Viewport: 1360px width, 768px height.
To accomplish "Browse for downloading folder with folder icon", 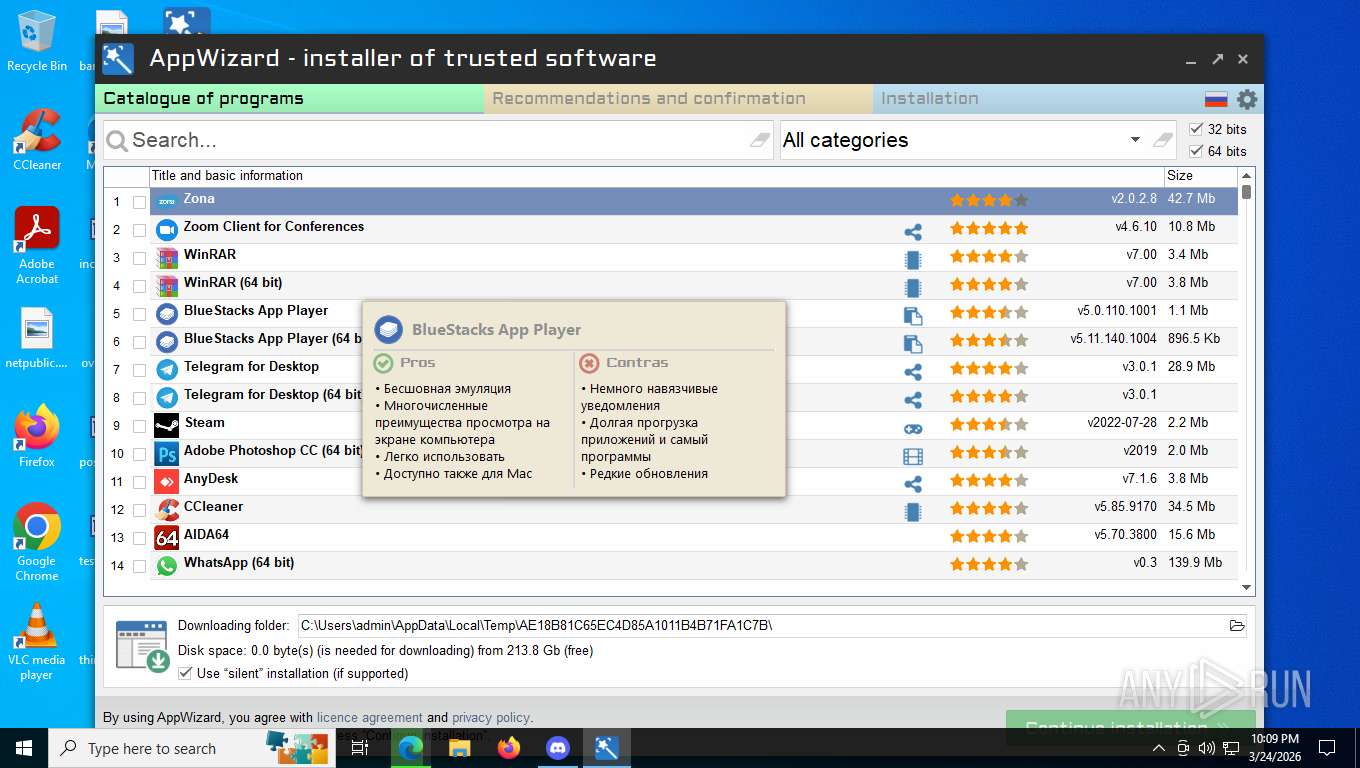I will pyautogui.click(x=1237, y=626).
